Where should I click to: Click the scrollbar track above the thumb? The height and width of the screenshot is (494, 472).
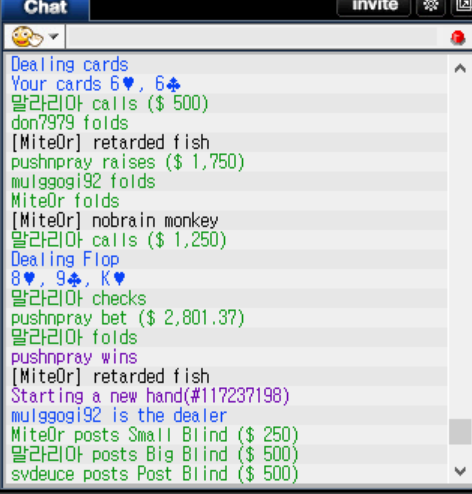pos(460,247)
